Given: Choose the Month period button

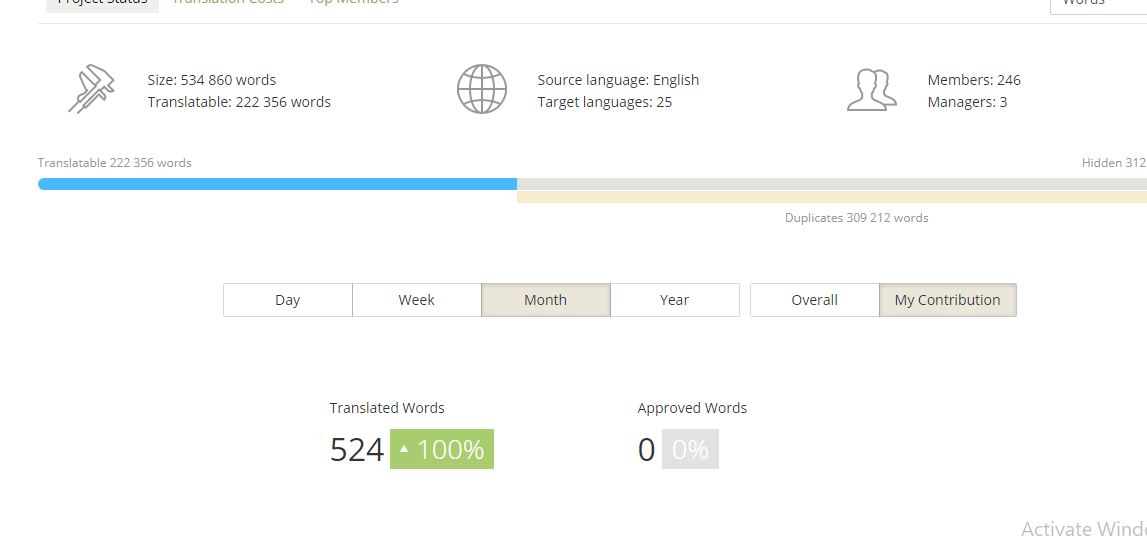Looking at the screenshot, I should (x=546, y=300).
